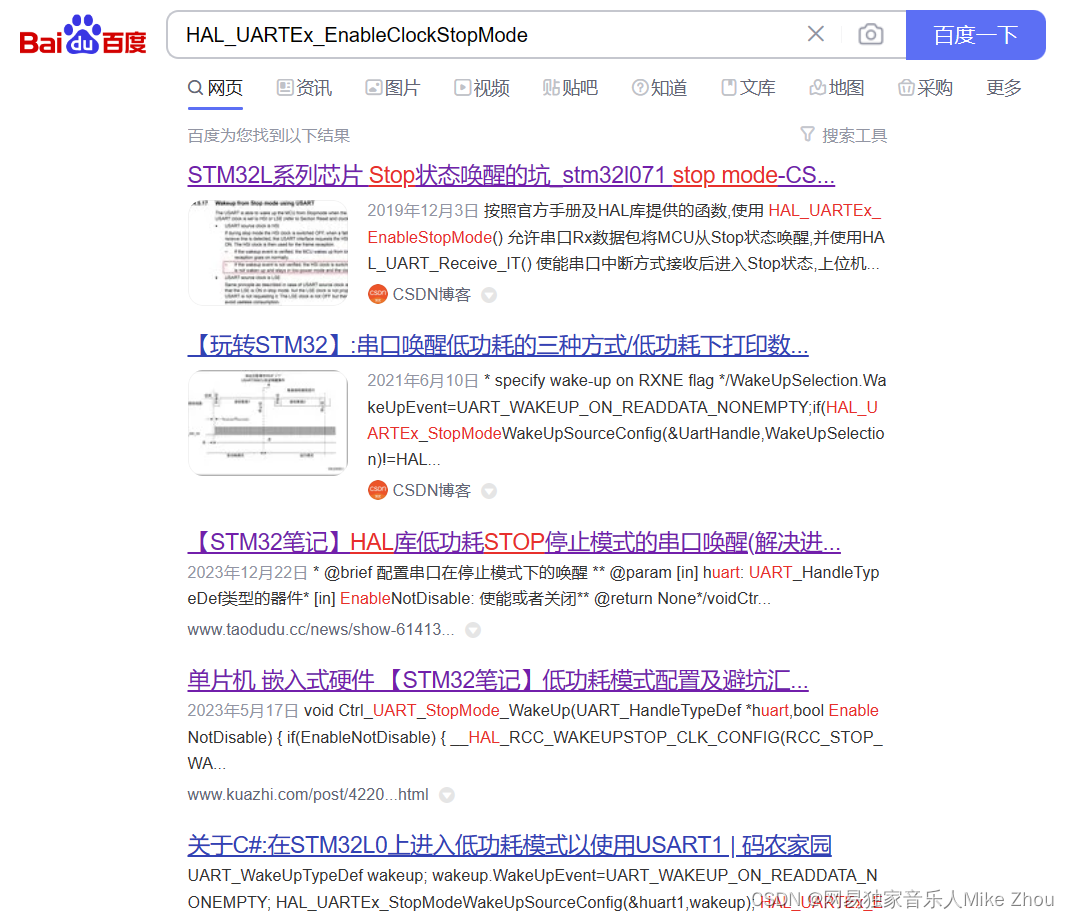The width and height of the screenshot is (1069, 919).
Task: Click the 地图 map icon
Action: 818,88
